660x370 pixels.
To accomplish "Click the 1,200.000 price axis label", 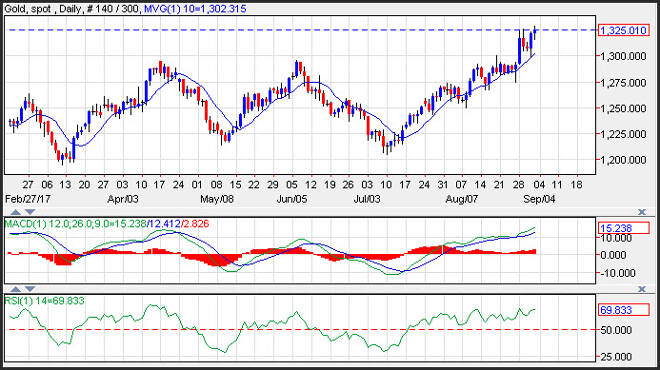I will click(x=623, y=160).
